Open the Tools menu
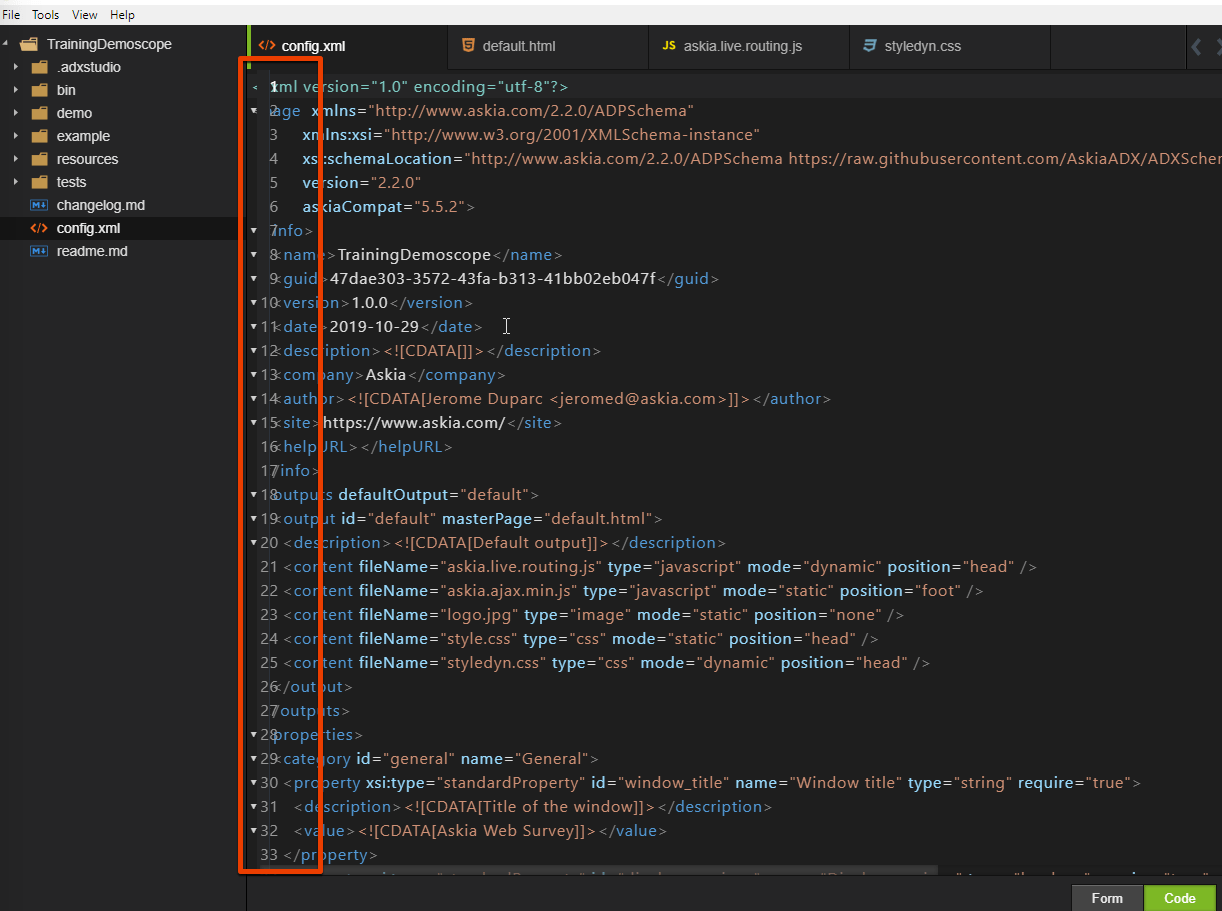1222x911 pixels. pyautogui.click(x=44, y=14)
